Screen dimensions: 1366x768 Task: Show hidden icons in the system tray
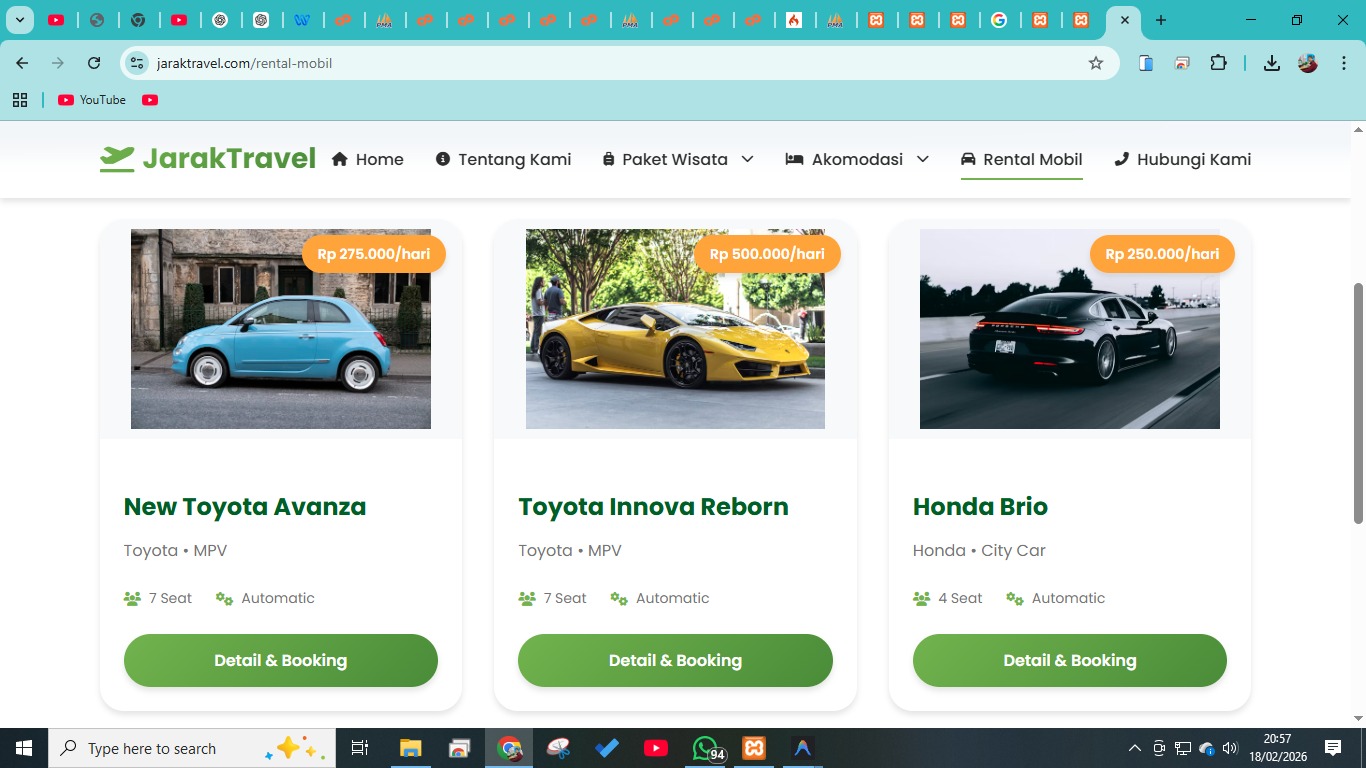pos(1134,747)
